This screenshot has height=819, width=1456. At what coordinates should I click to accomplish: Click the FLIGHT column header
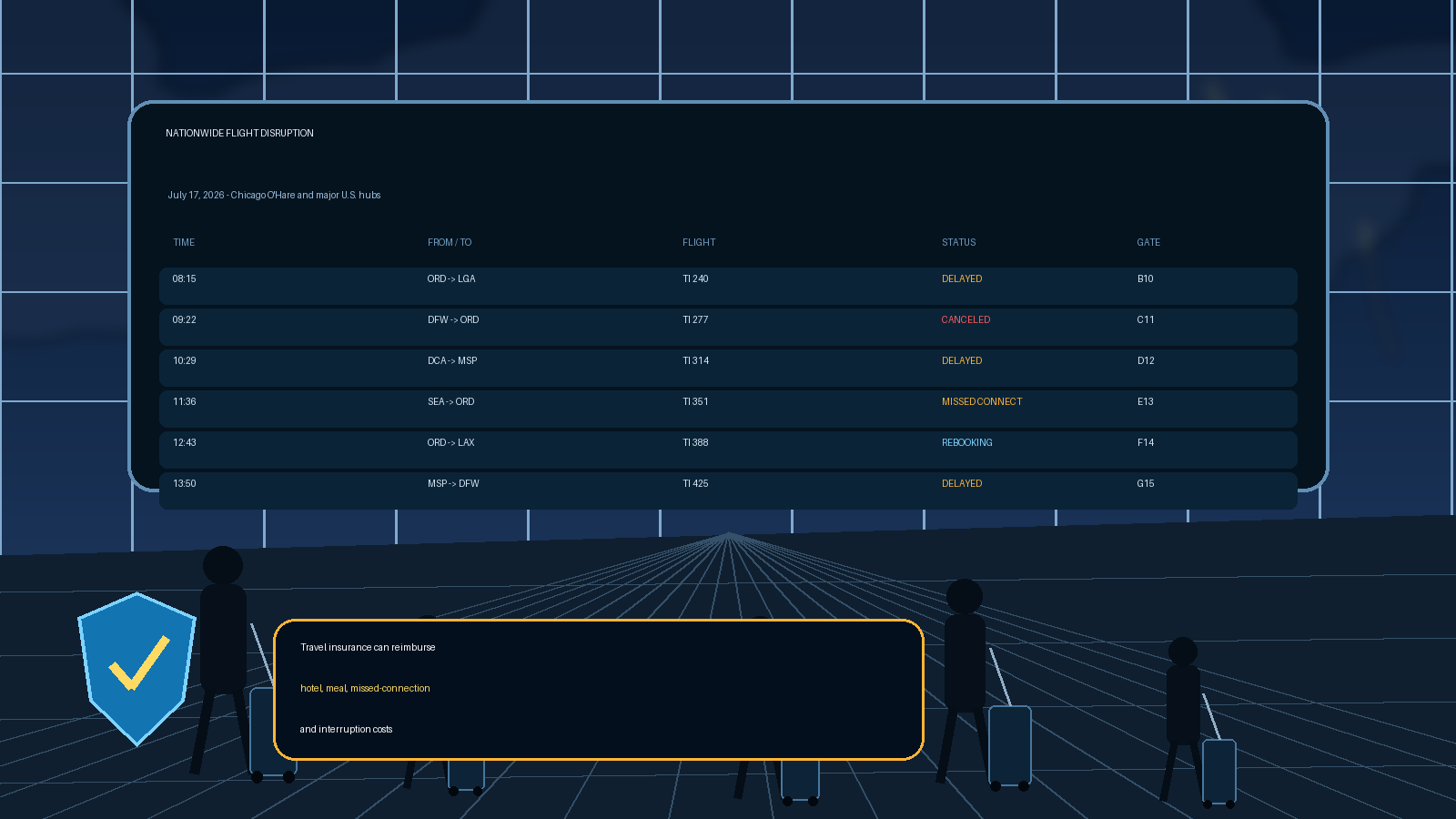click(x=699, y=243)
